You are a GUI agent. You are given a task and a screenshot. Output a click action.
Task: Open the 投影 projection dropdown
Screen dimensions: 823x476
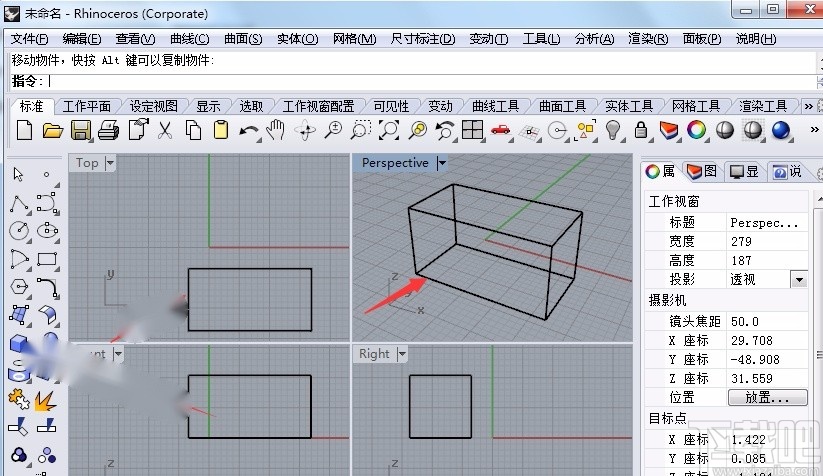click(x=799, y=280)
